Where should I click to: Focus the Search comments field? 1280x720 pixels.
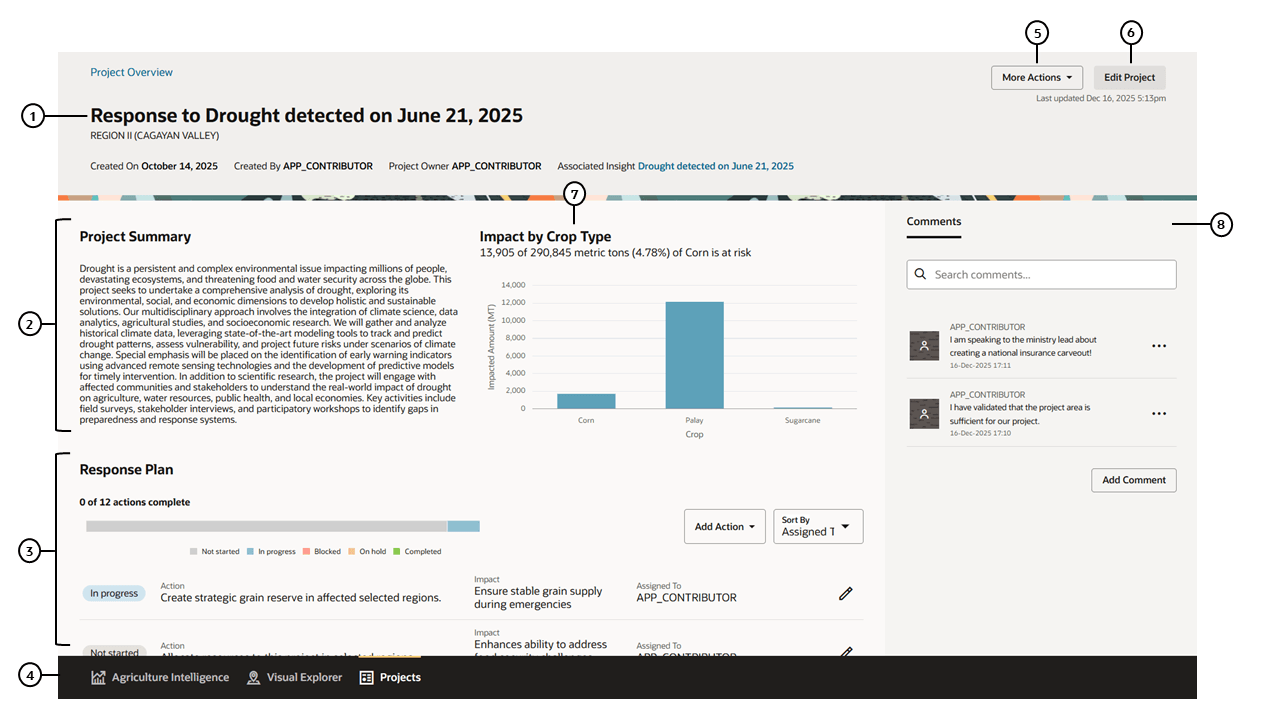(1041, 275)
